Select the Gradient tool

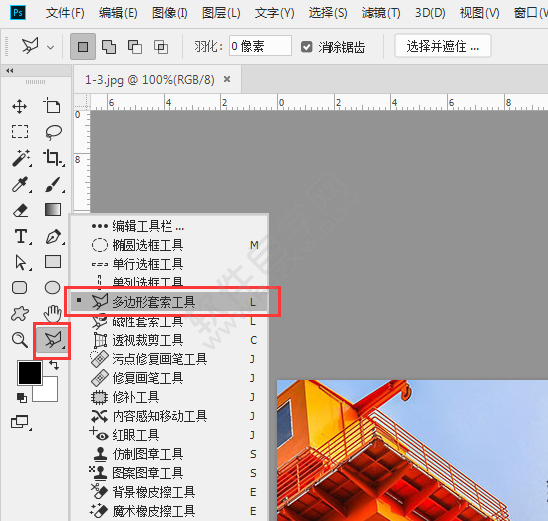(x=53, y=210)
